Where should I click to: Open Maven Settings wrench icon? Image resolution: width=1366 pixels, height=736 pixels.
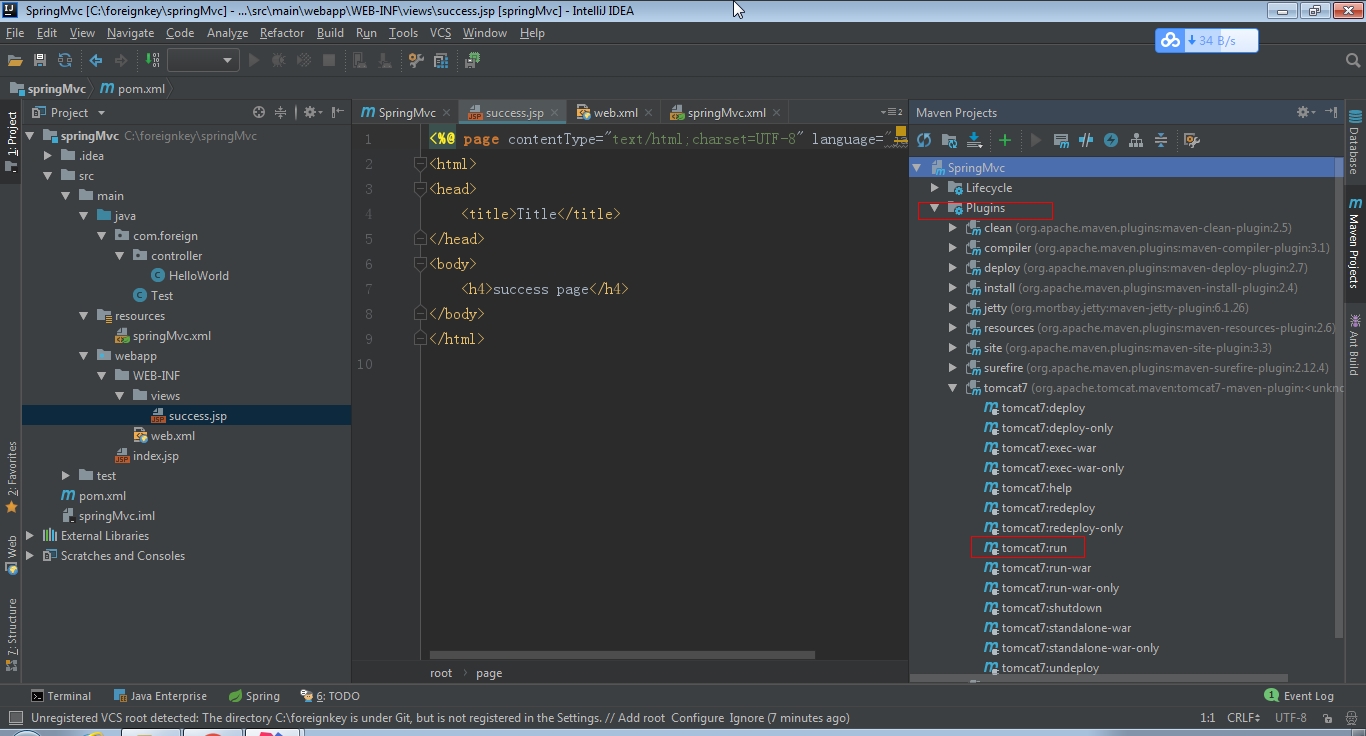1191,140
